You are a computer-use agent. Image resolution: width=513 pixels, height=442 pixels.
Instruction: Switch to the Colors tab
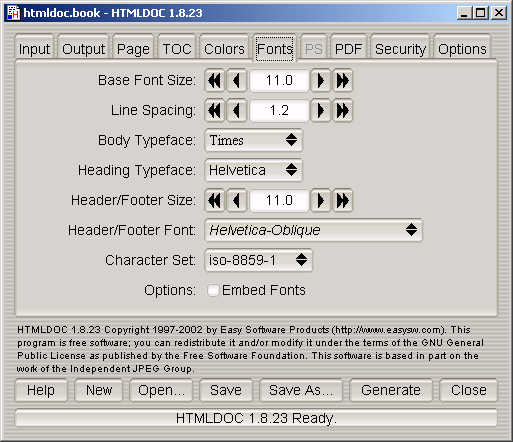click(x=224, y=49)
